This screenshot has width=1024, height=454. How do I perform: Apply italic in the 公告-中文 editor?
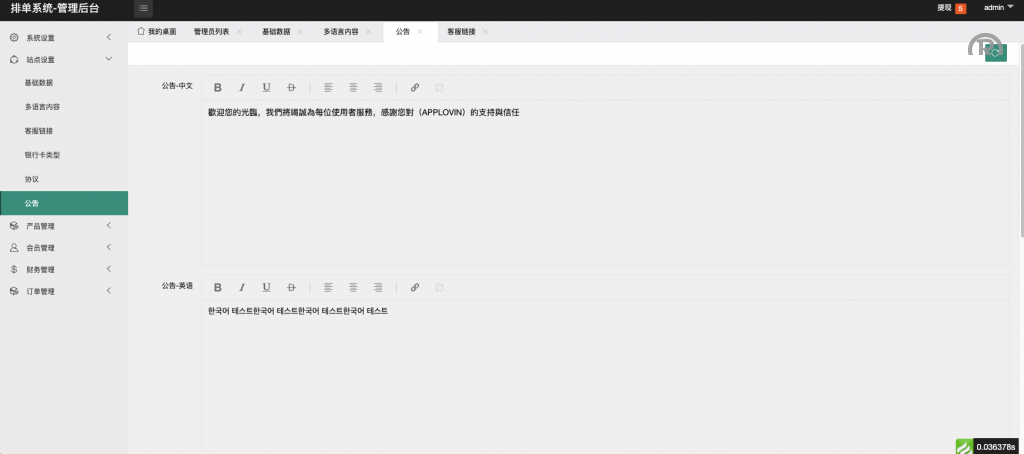pos(241,87)
